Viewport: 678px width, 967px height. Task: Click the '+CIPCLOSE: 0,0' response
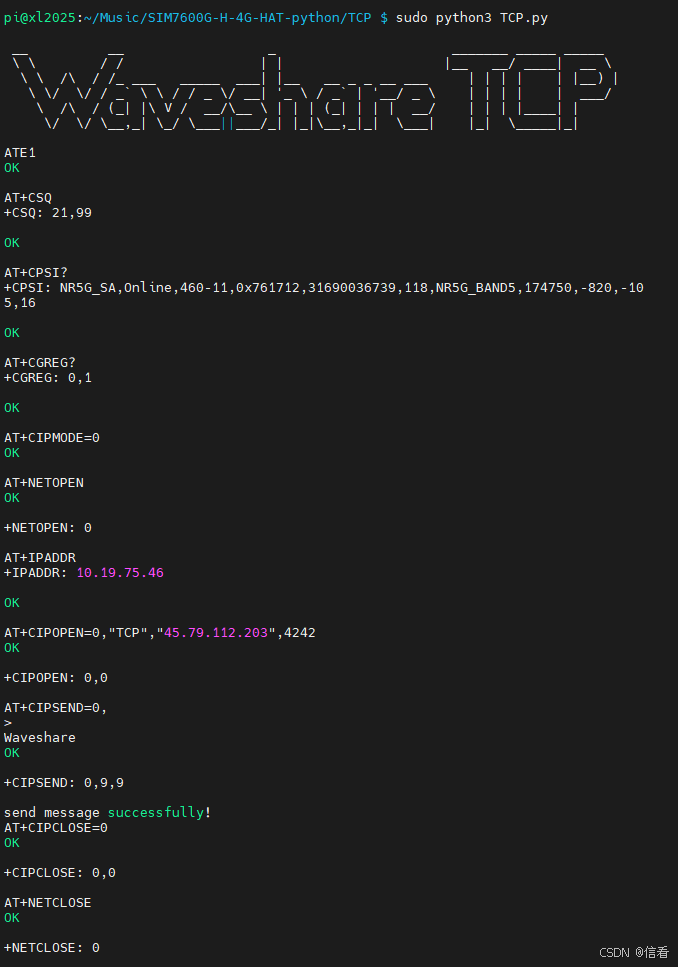click(x=60, y=873)
